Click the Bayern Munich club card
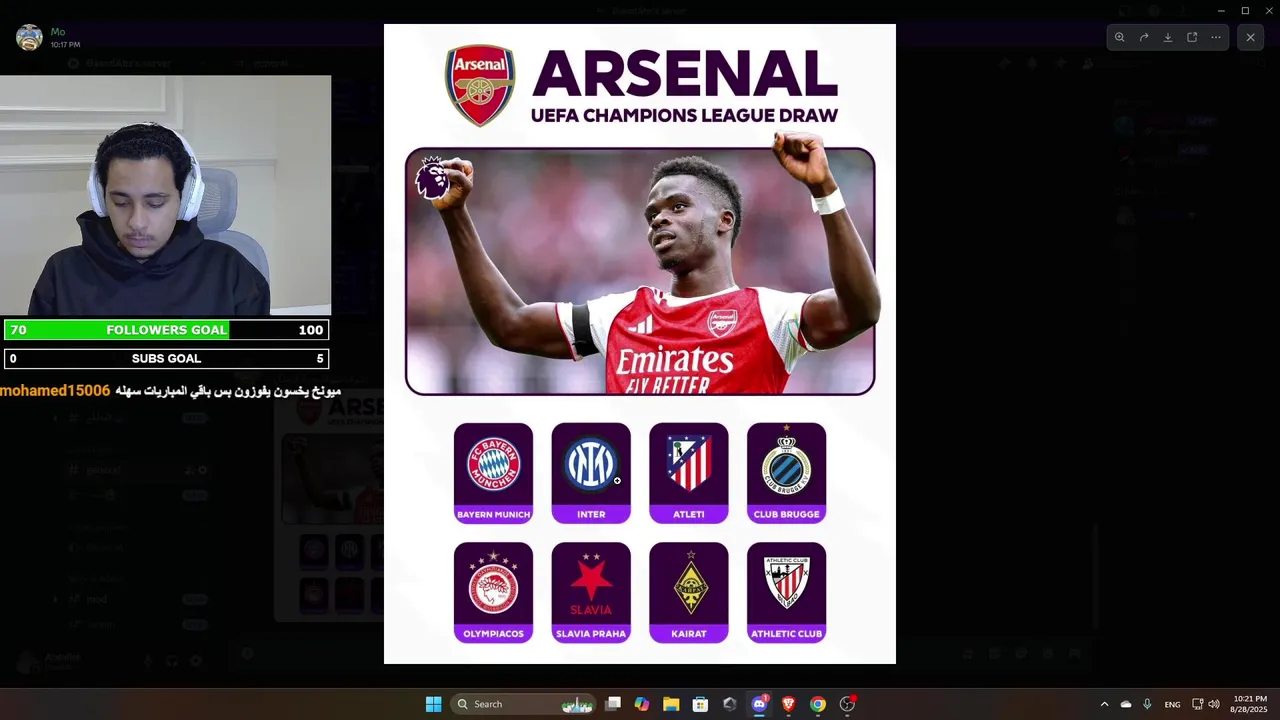Image resolution: width=1280 pixels, height=720 pixels. pos(493,473)
